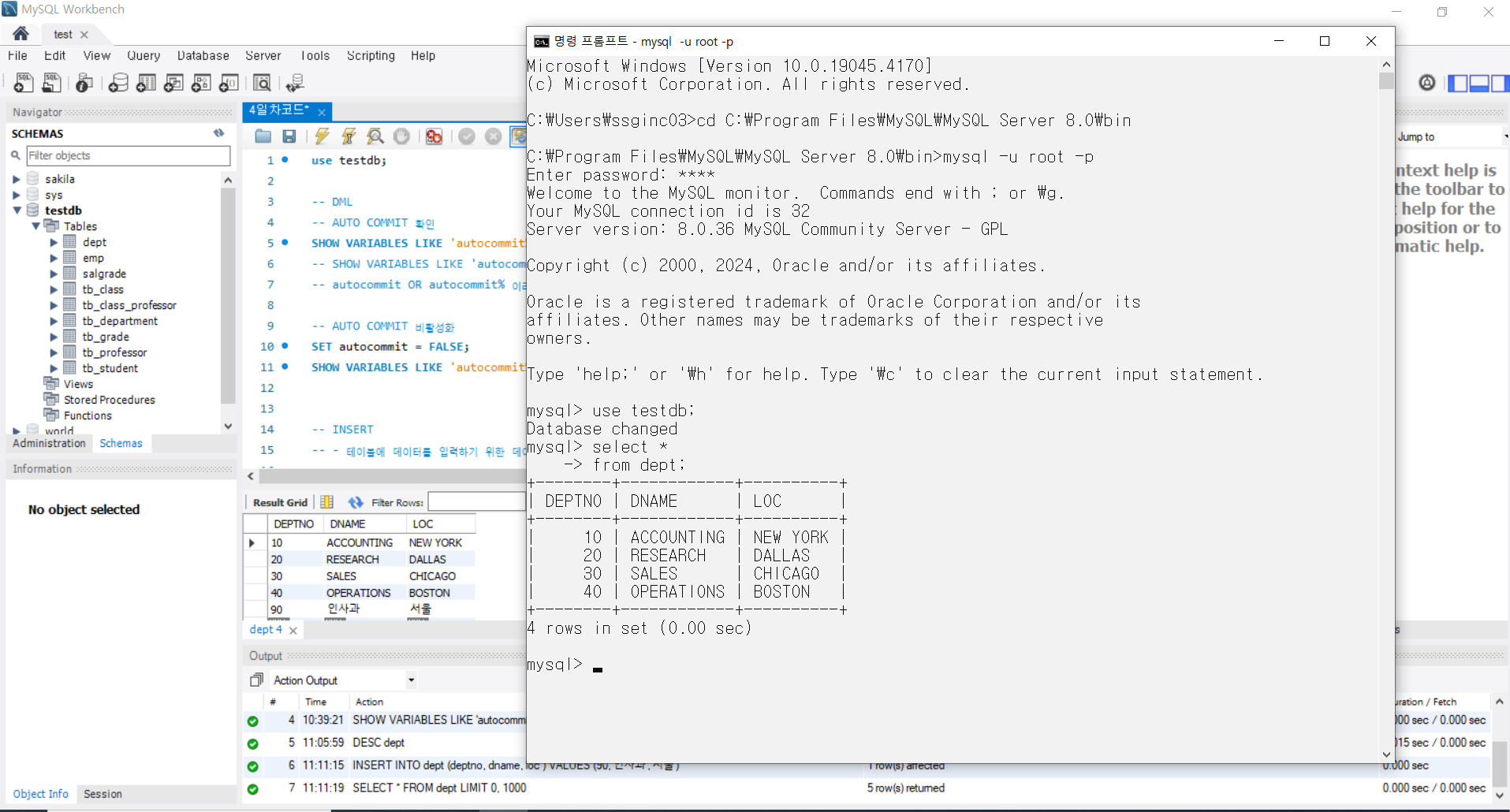The image size is (1510, 812).
Task: Toggle the bottom output panel visibility
Action: (x=1479, y=83)
